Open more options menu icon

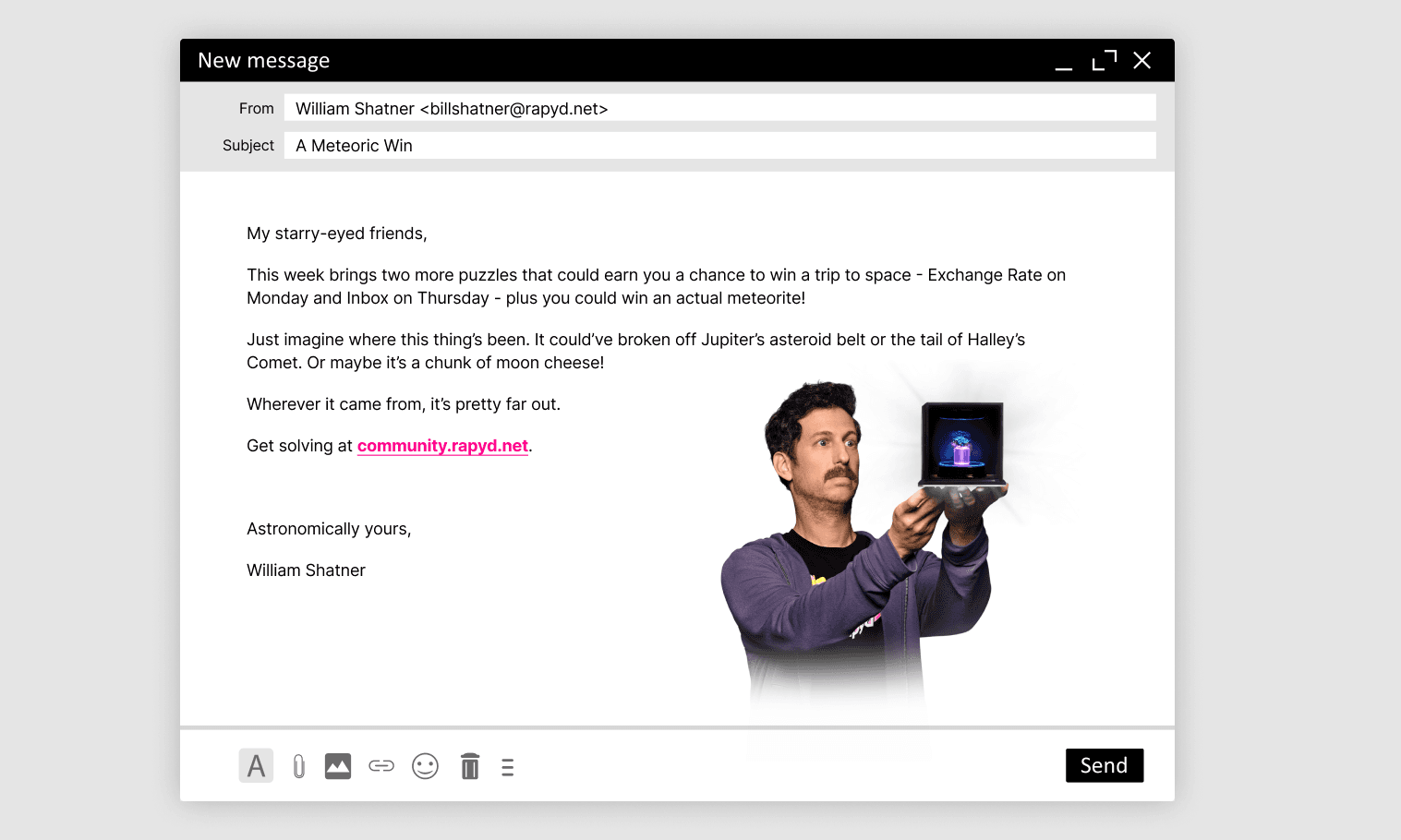pyautogui.click(x=507, y=767)
